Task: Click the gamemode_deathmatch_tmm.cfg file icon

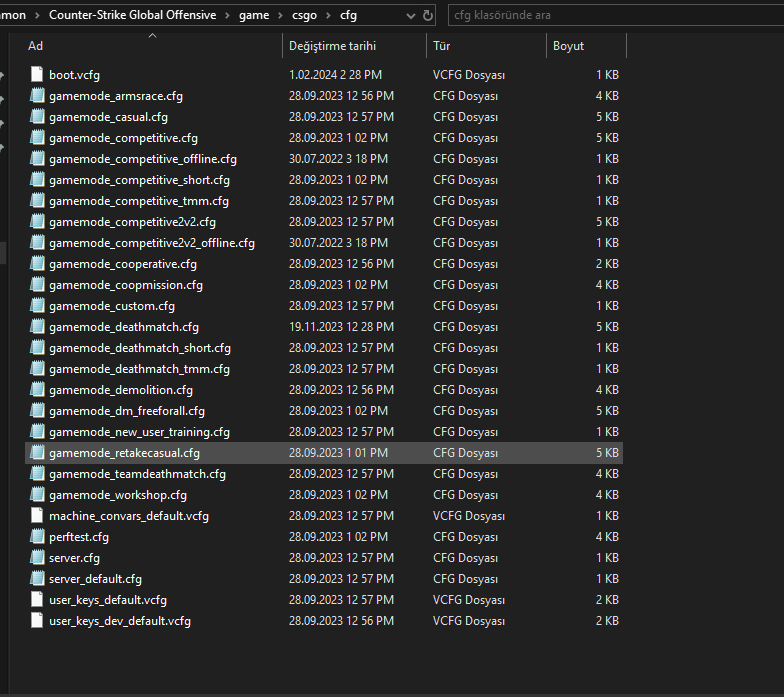Action: point(37,368)
